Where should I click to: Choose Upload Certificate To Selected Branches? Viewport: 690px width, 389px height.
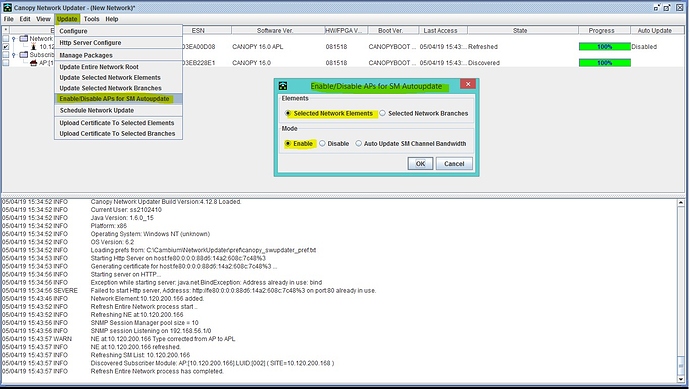118,133
